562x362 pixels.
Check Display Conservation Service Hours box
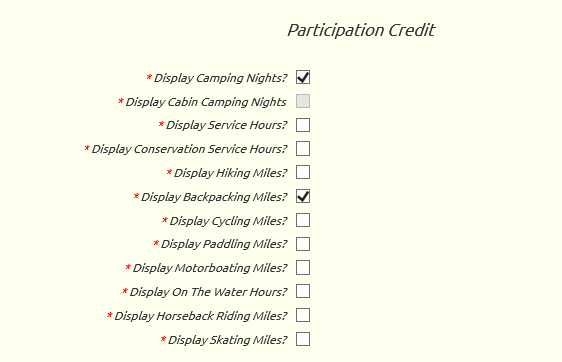pyautogui.click(x=303, y=149)
